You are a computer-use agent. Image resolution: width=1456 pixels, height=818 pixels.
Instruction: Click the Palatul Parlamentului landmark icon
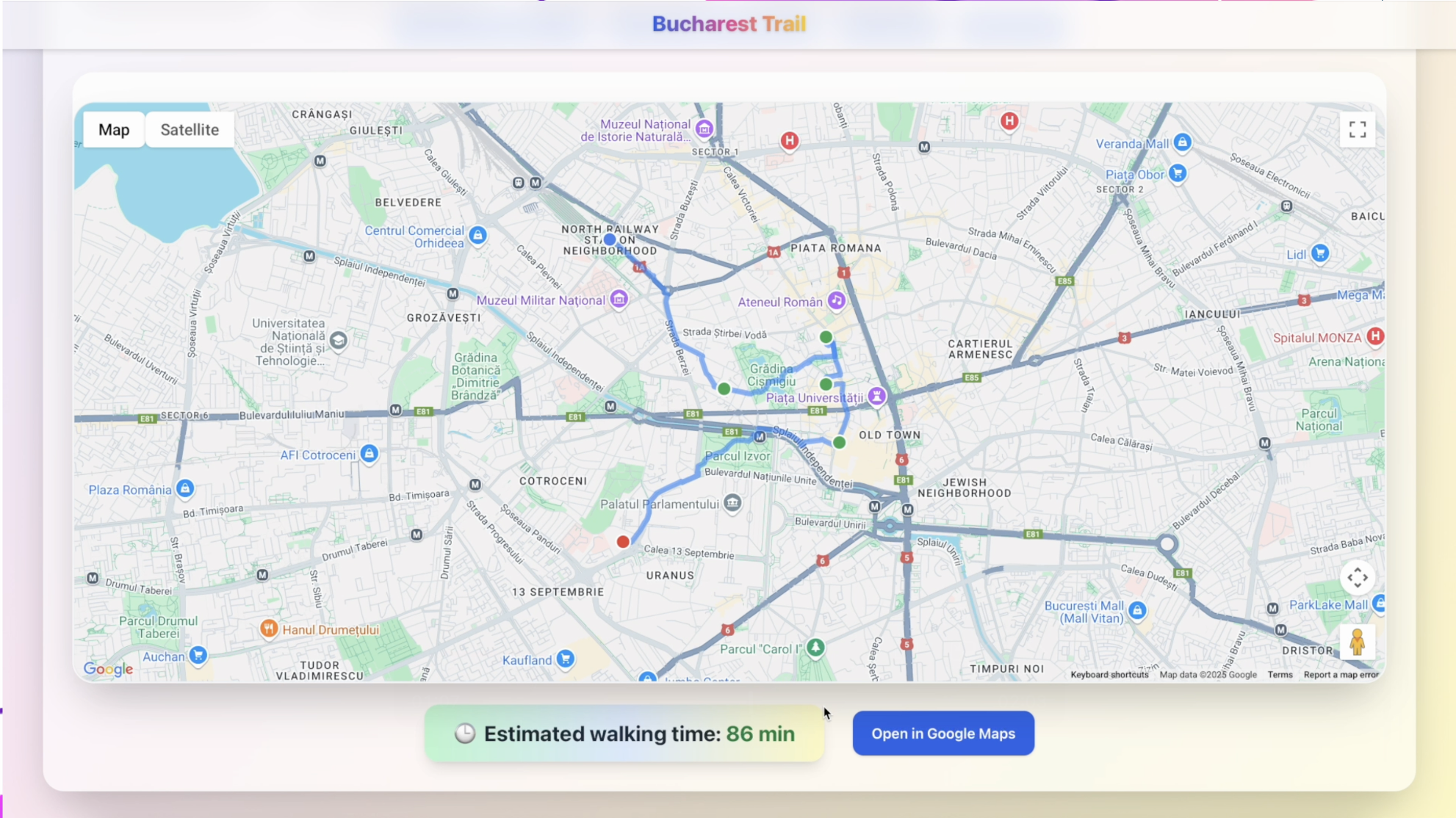(x=732, y=503)
